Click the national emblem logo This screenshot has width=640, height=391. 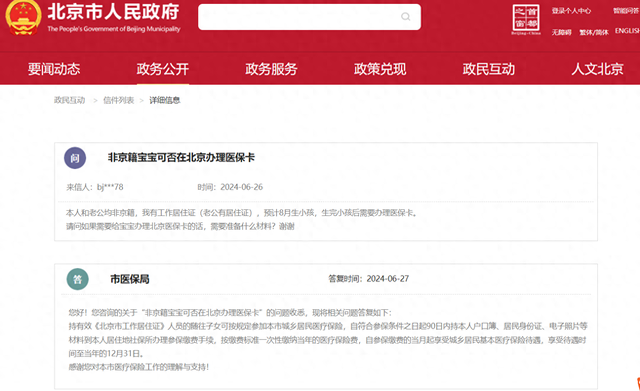click(x=23, y=17)
